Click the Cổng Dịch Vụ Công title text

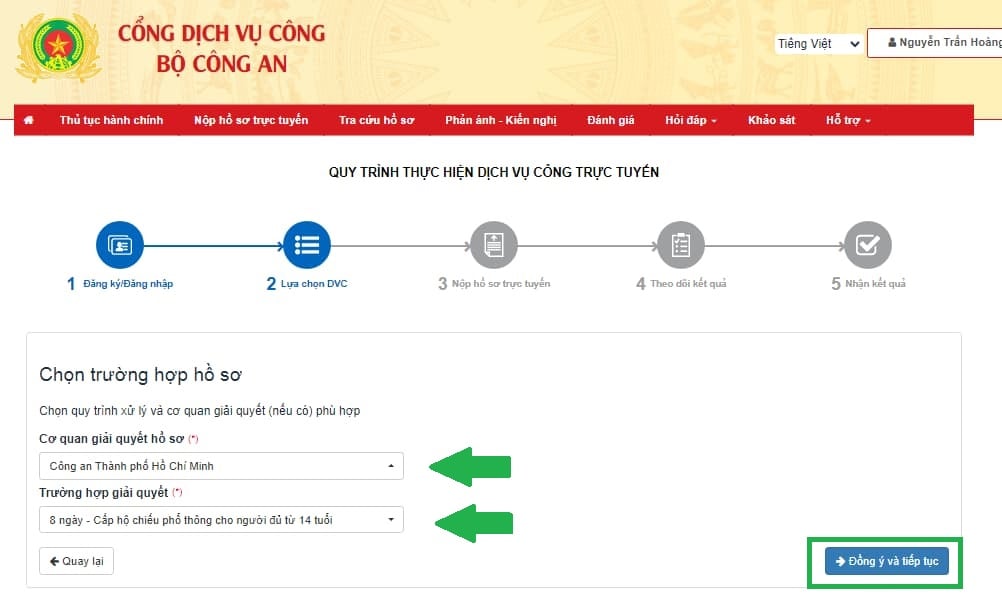click(222, 33)
